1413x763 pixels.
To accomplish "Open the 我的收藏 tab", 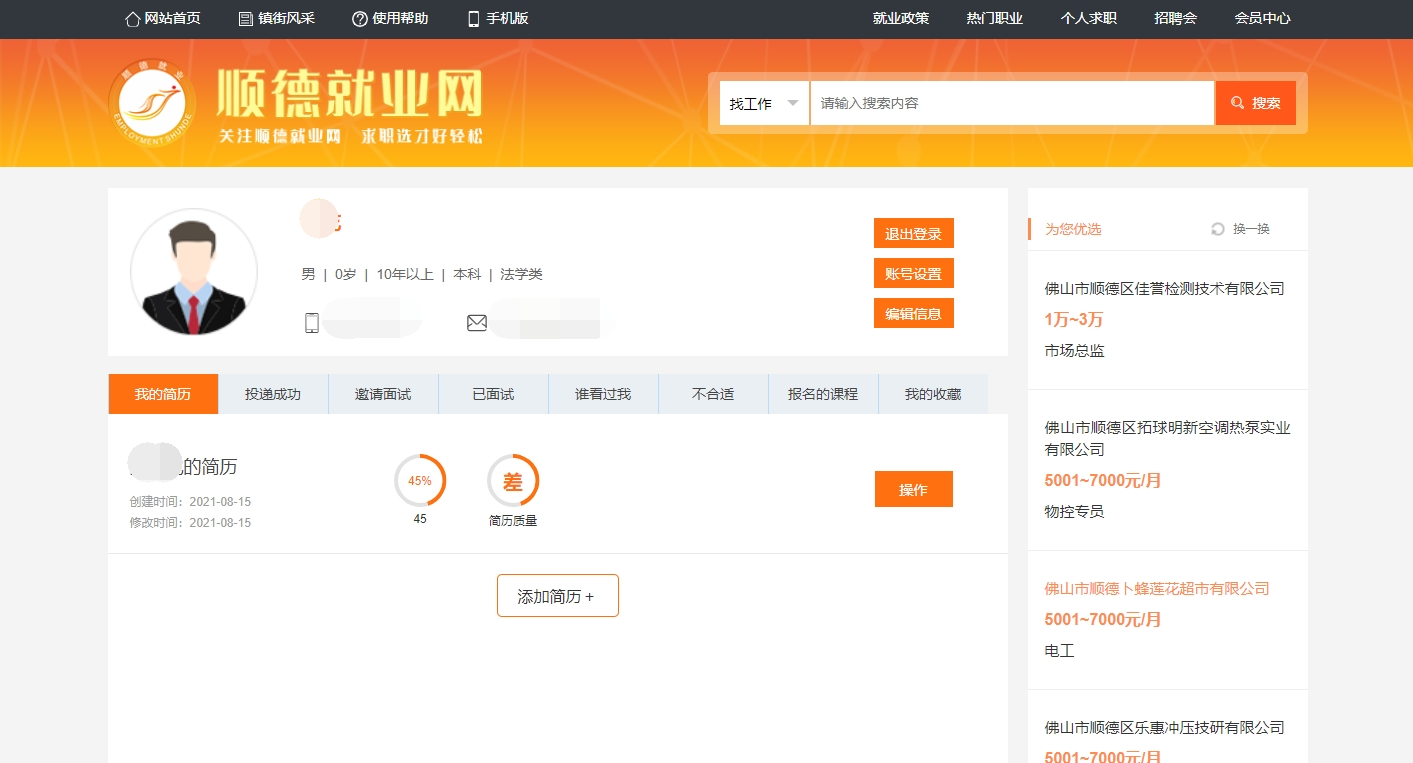I will click(x=932, y=394).
